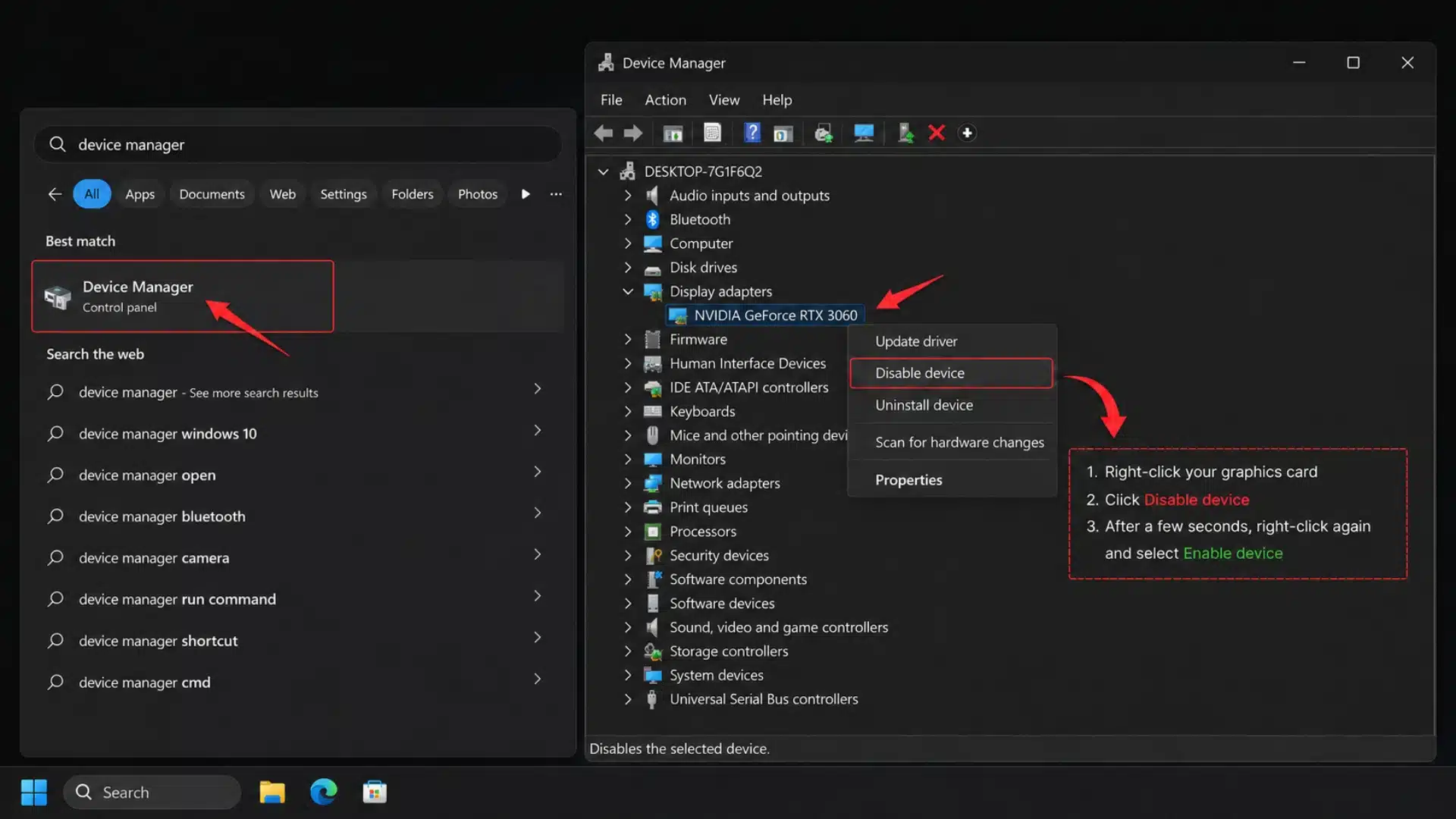Expand Universal Serial Bus controllers

tap(628, 700)
